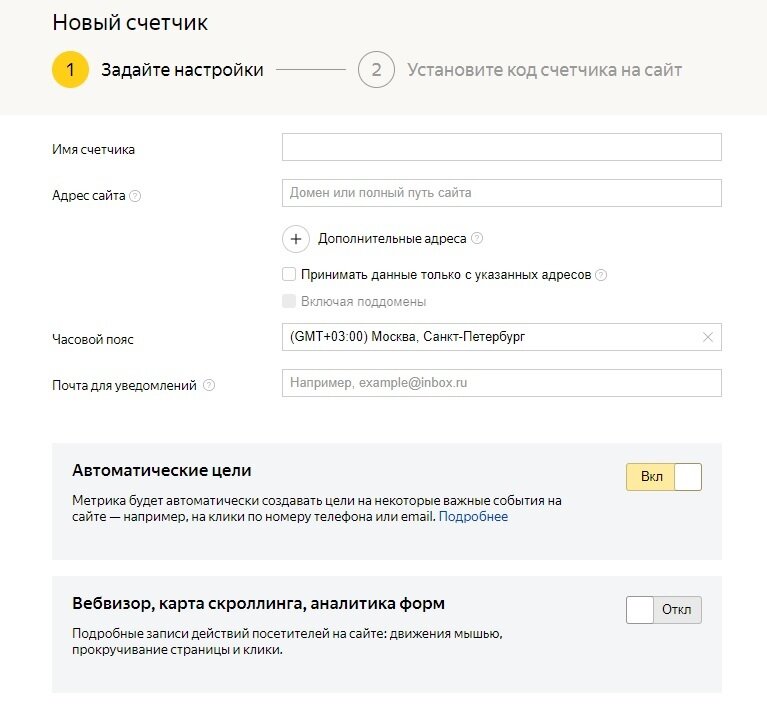
Task: Click the help icon beside Адрес сайта
Action: coord(135,196)
